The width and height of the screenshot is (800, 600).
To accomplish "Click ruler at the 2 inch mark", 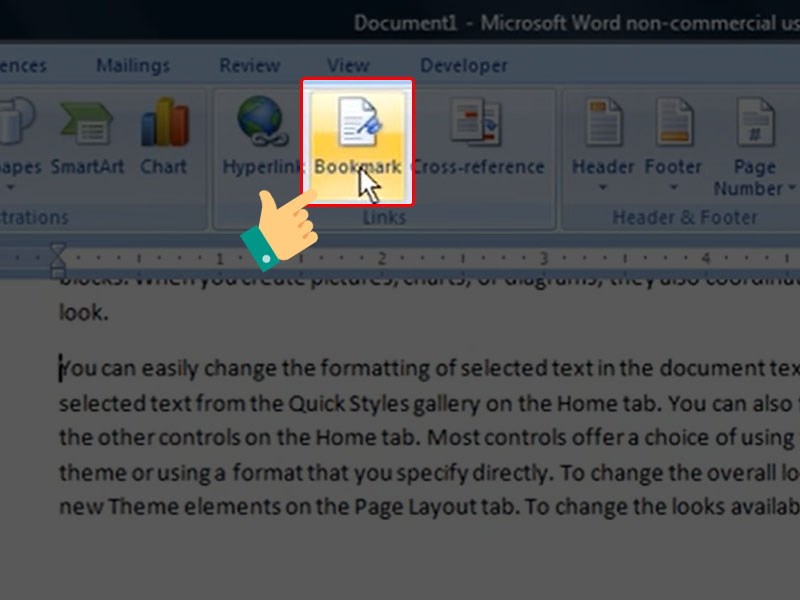I will click(382, 258).
